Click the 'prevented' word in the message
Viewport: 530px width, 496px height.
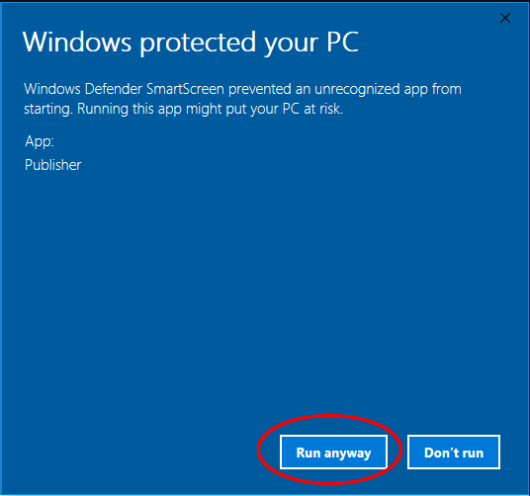[x=260, y=90]
